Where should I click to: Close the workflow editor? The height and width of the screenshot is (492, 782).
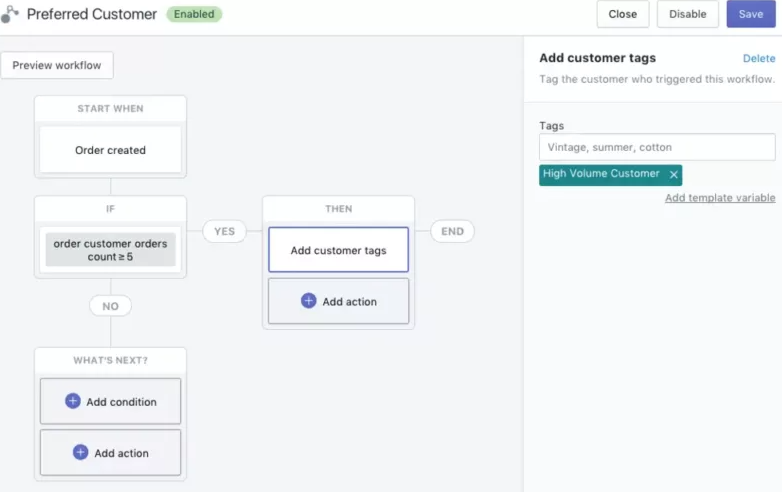(622, 14)
